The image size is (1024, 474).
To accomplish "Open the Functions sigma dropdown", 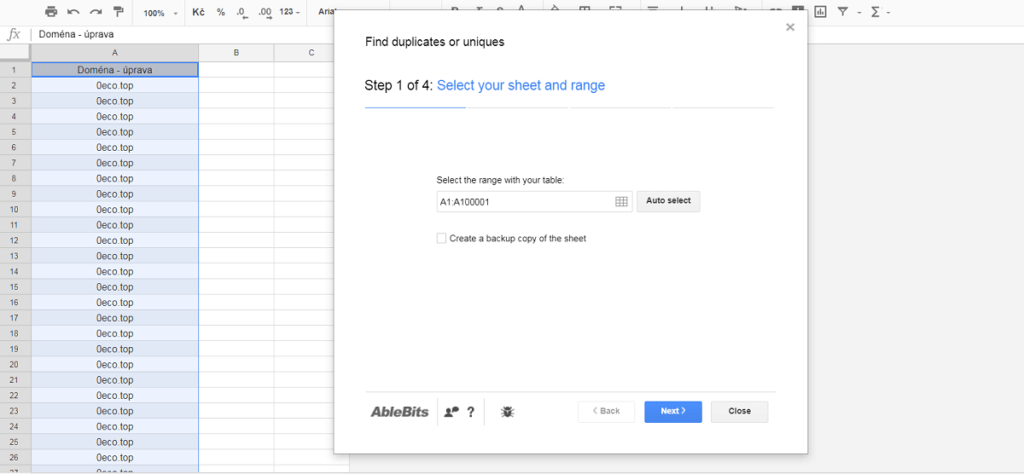I will coord(878,12).
